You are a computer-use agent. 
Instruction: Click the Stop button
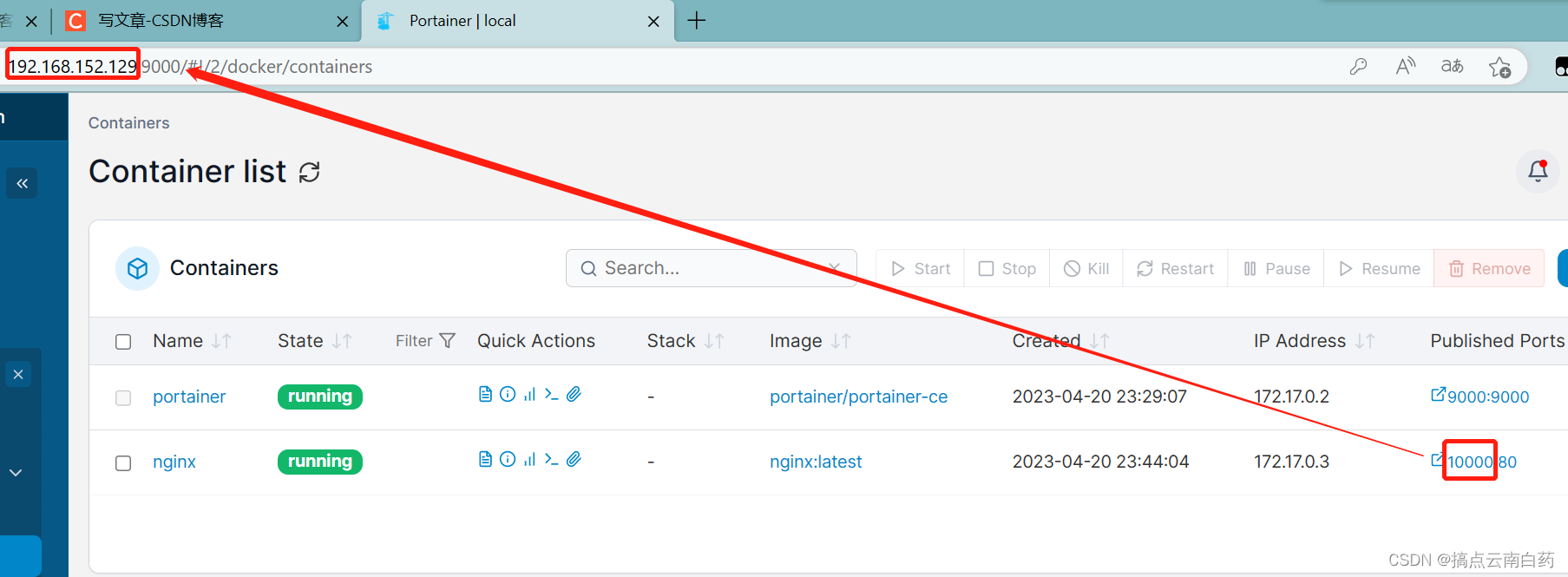(1007, 269)
